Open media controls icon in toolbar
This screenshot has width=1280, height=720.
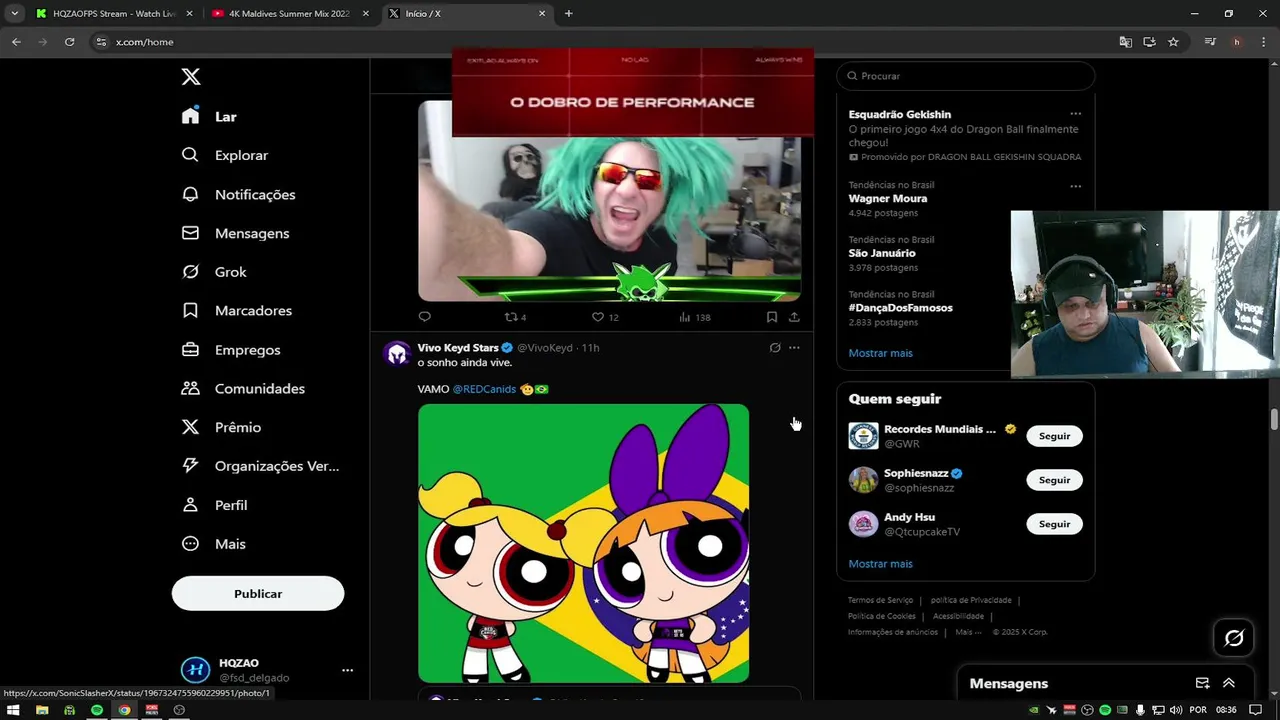point(1210,42)
